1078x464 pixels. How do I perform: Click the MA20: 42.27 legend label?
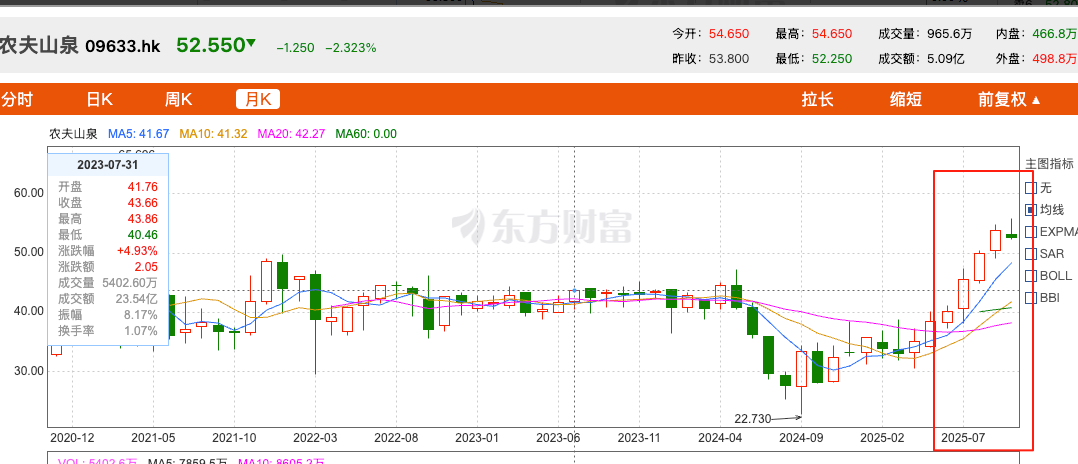[292, 134]
